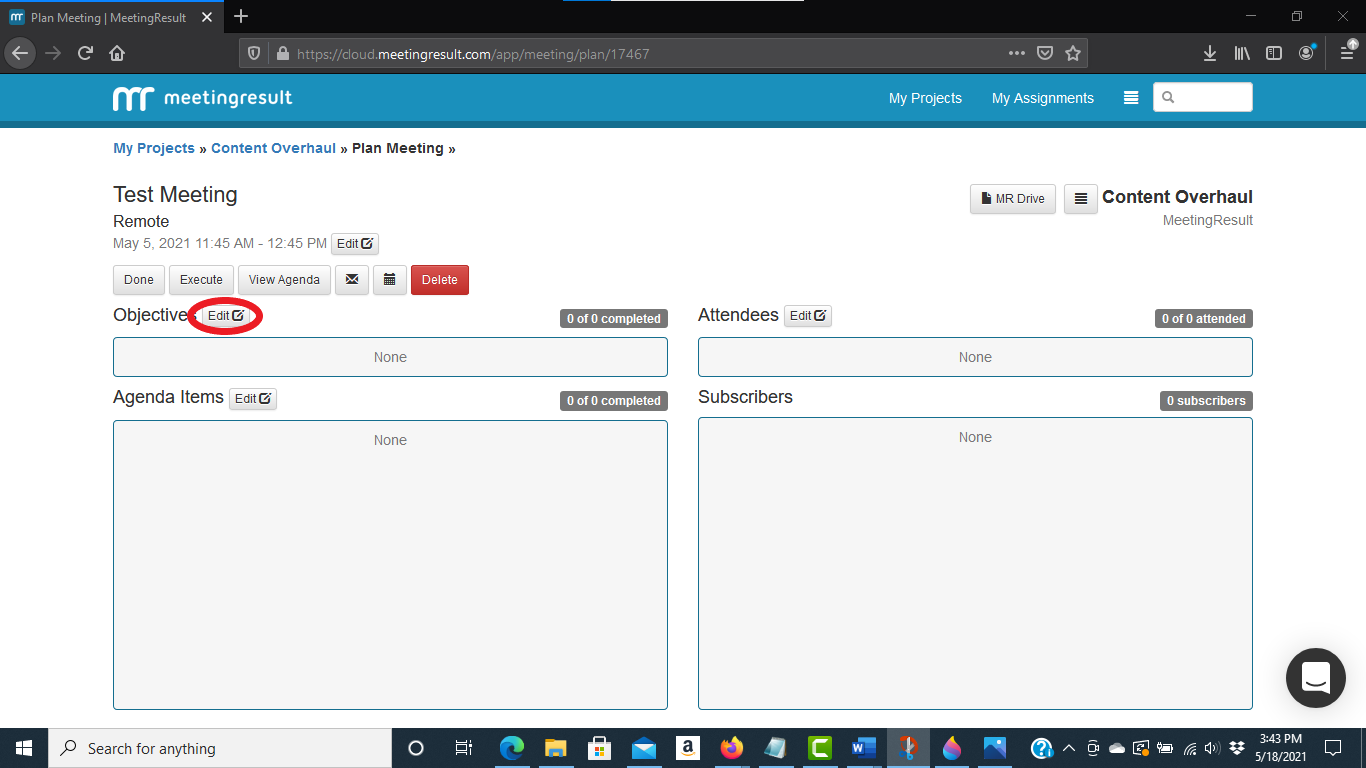Screen dimensions: 1366x768
Task: Edit the meeting Objective
Action: [225, 316]
